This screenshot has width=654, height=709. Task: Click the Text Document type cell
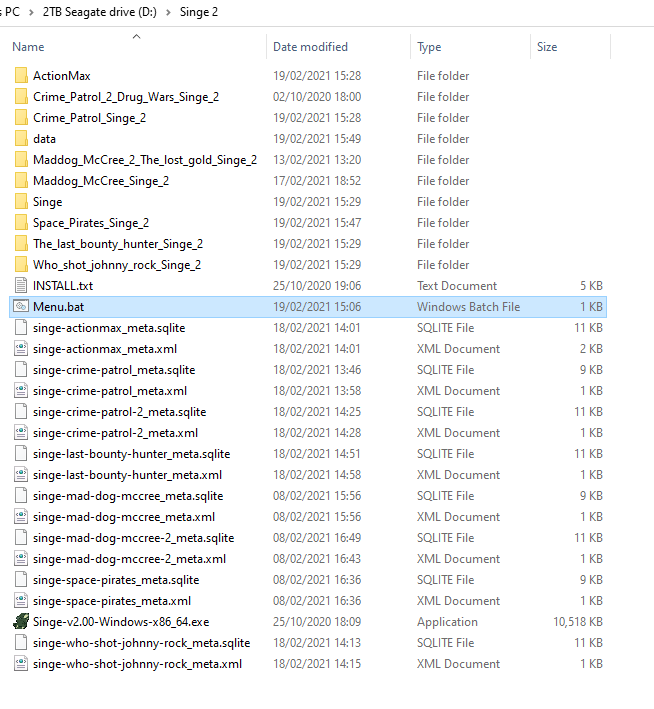(457, 286)
